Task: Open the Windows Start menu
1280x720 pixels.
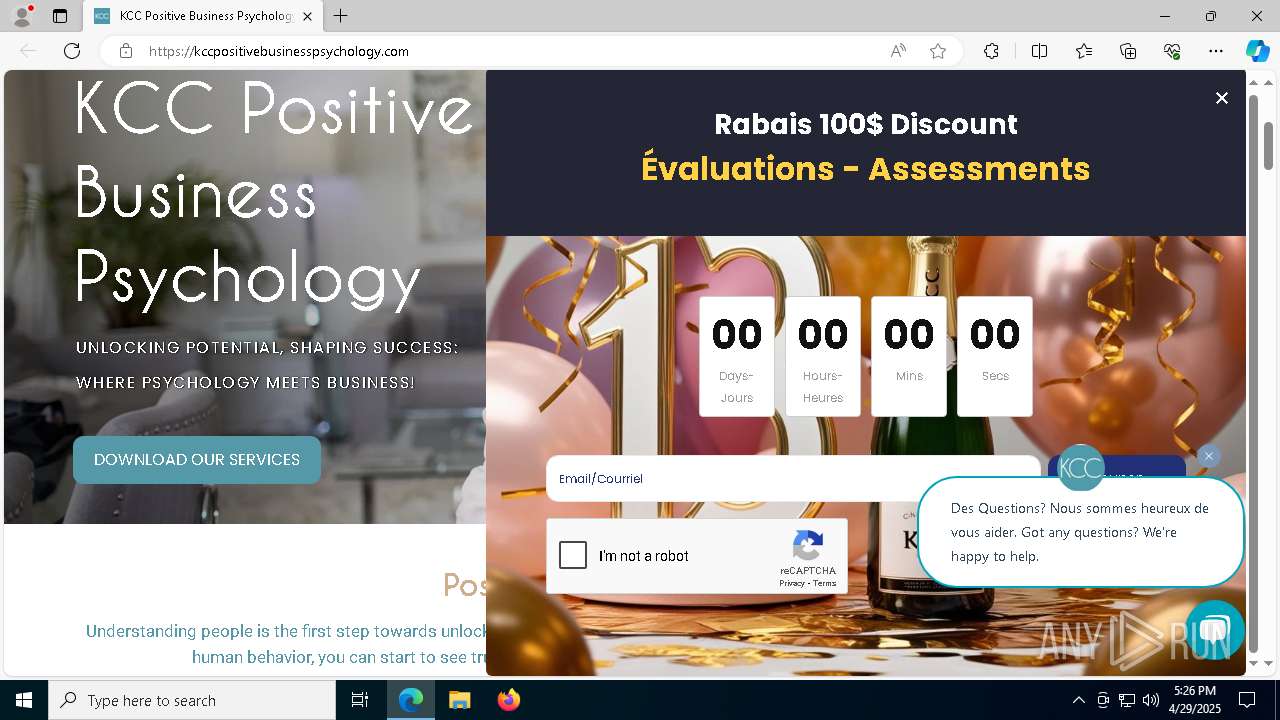Action: coord(24,700)
